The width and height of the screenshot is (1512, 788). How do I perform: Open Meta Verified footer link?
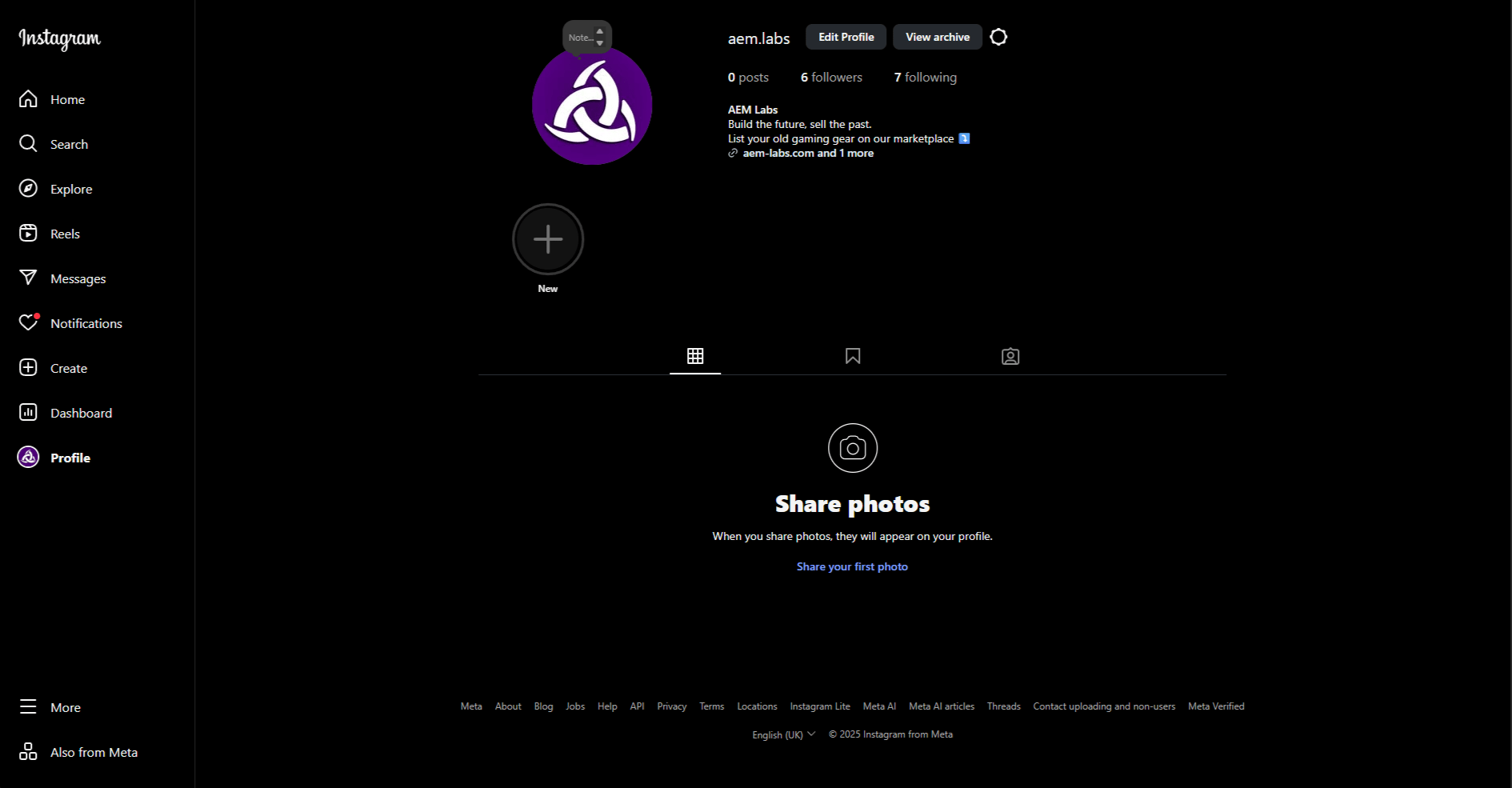(x=1216, y=706)
